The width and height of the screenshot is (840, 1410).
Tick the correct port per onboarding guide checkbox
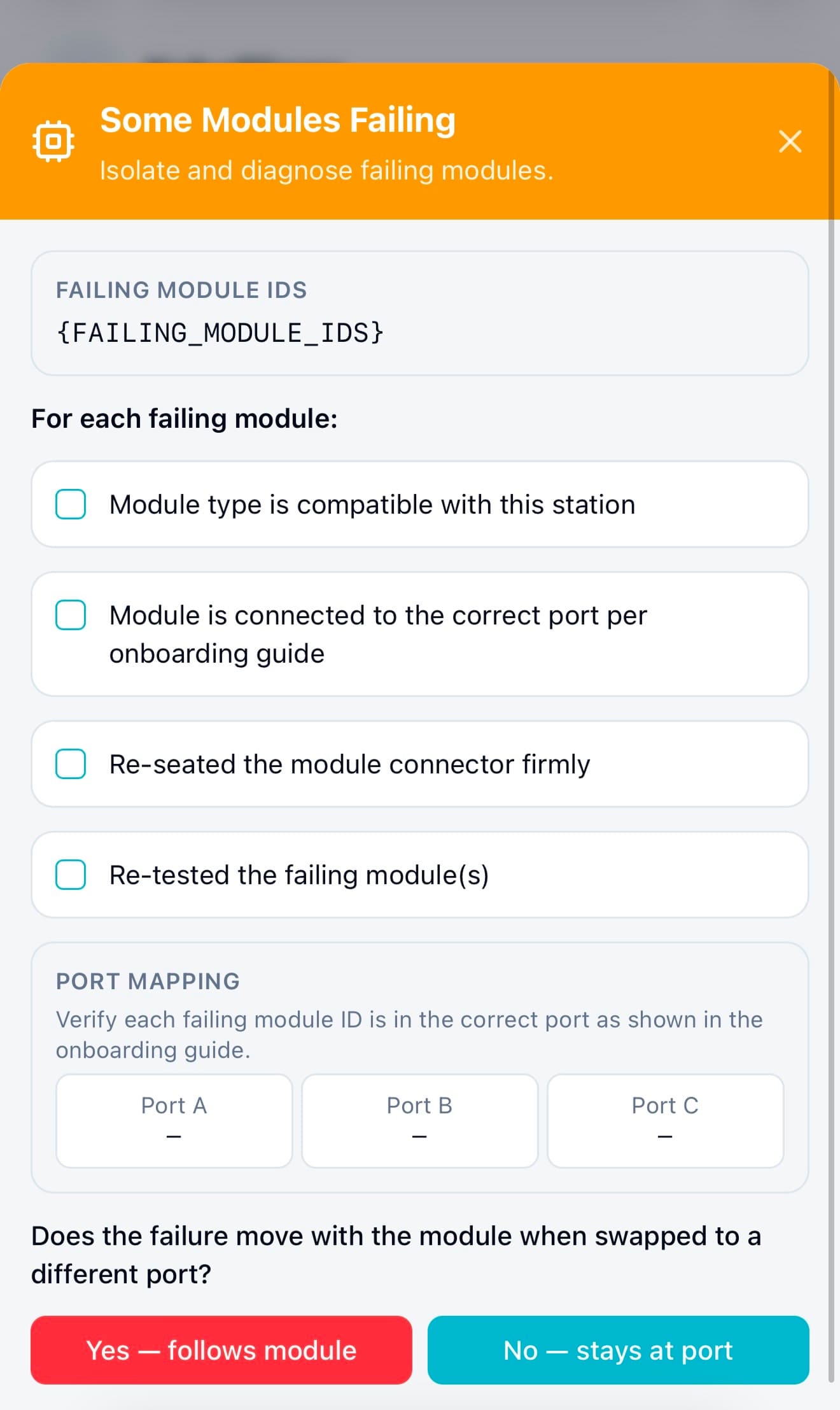tap(71, 615)
